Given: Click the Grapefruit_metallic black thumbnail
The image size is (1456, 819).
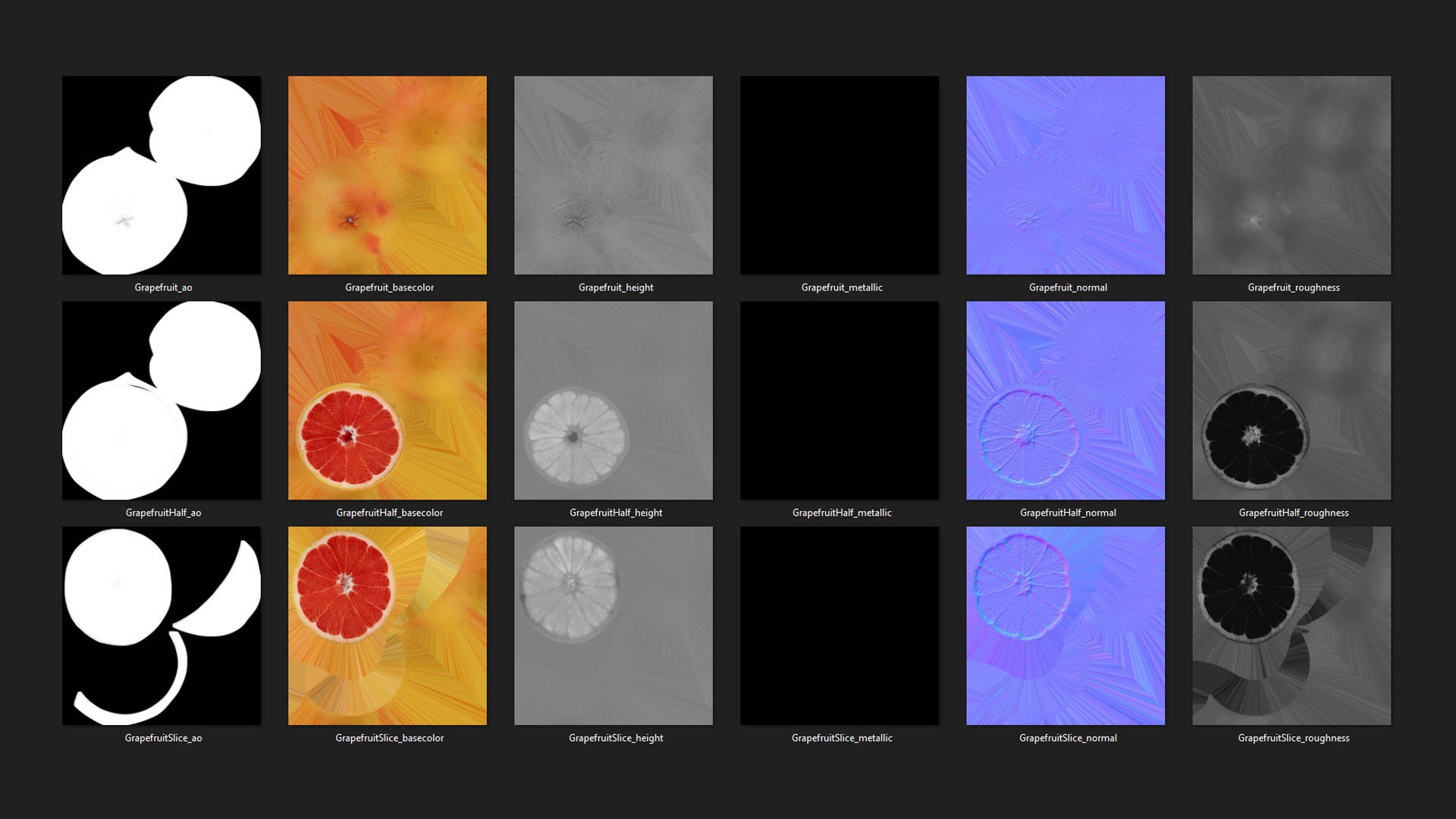Looking at the screenshot, I should coord(839,175).
